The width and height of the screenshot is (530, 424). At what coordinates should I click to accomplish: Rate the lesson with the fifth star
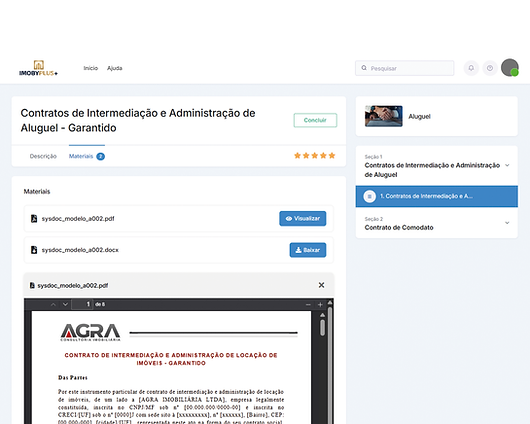(x=332, y=156)
